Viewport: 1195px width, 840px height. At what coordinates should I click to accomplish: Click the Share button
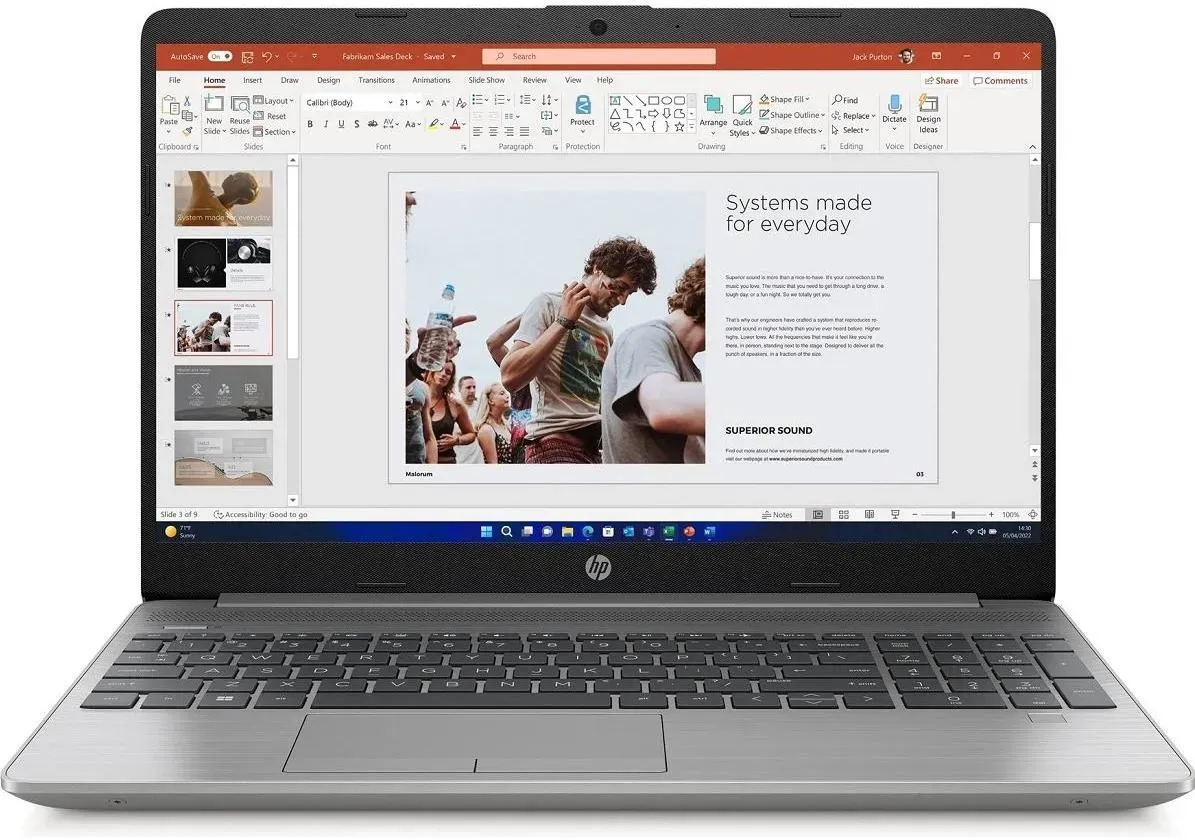(x=941, y=81)
